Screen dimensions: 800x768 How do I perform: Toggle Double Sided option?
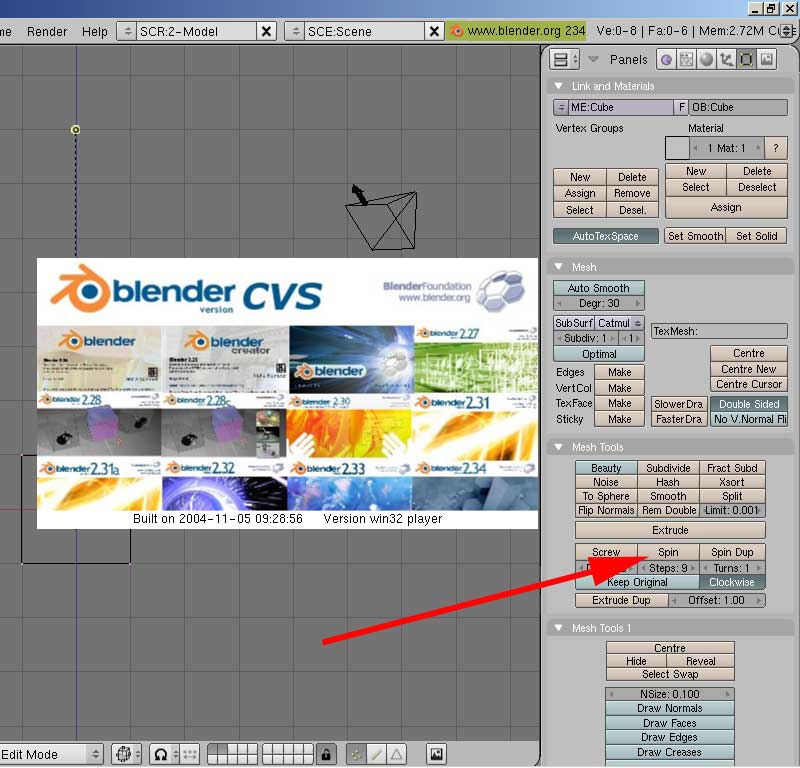click(748, 404)
